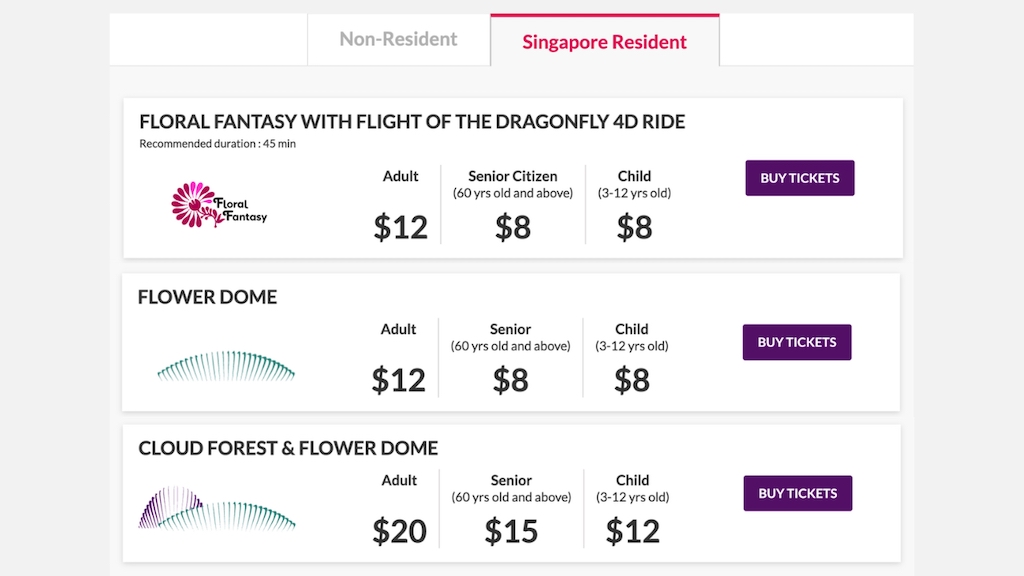Switch to the Non-Resident tab
Viewport: 1024px width, 576px height.
[x=398, y=40]
